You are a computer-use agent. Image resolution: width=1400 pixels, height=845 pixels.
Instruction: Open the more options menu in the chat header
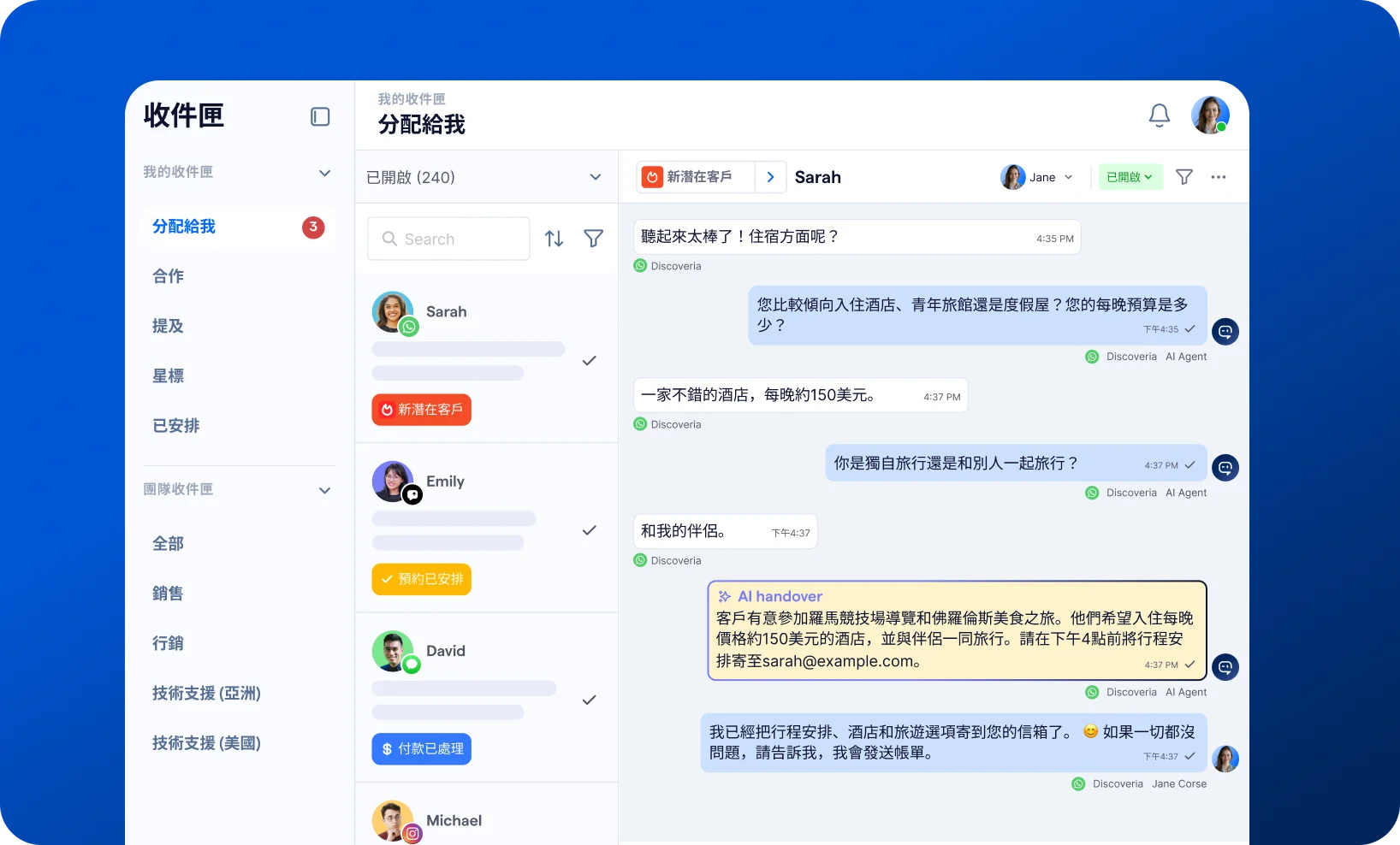pyautogui.click(x=1219, y=177)
